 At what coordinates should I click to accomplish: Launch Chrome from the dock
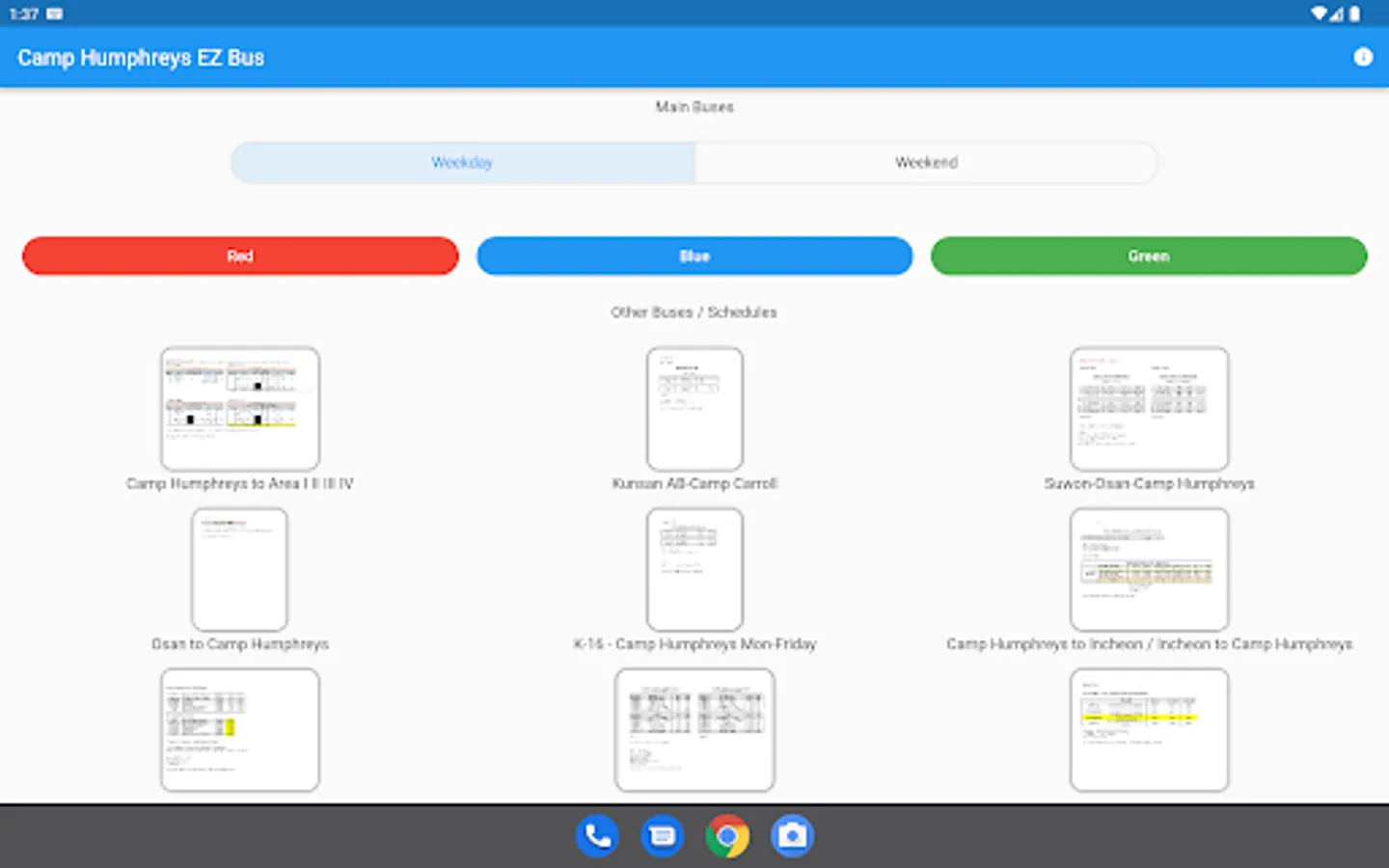(727, 836)
